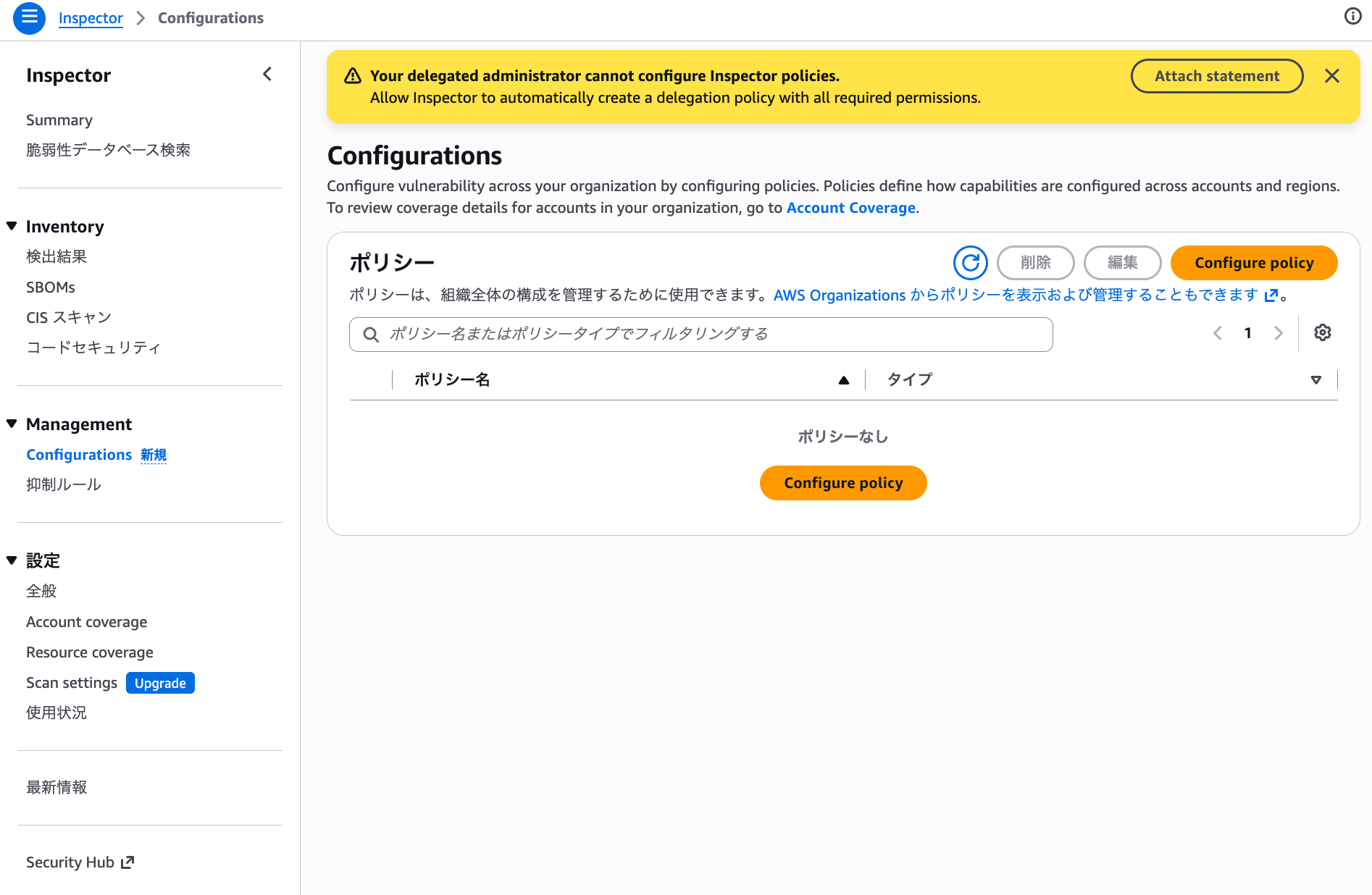Open SBOMs in the sidebar

pos(51,287)
